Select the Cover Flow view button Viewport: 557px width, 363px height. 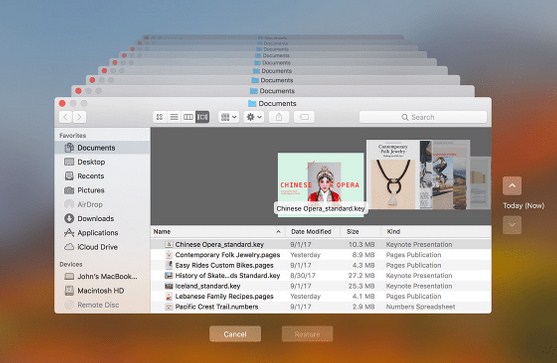pyautogui.click(x=202, y=117)
